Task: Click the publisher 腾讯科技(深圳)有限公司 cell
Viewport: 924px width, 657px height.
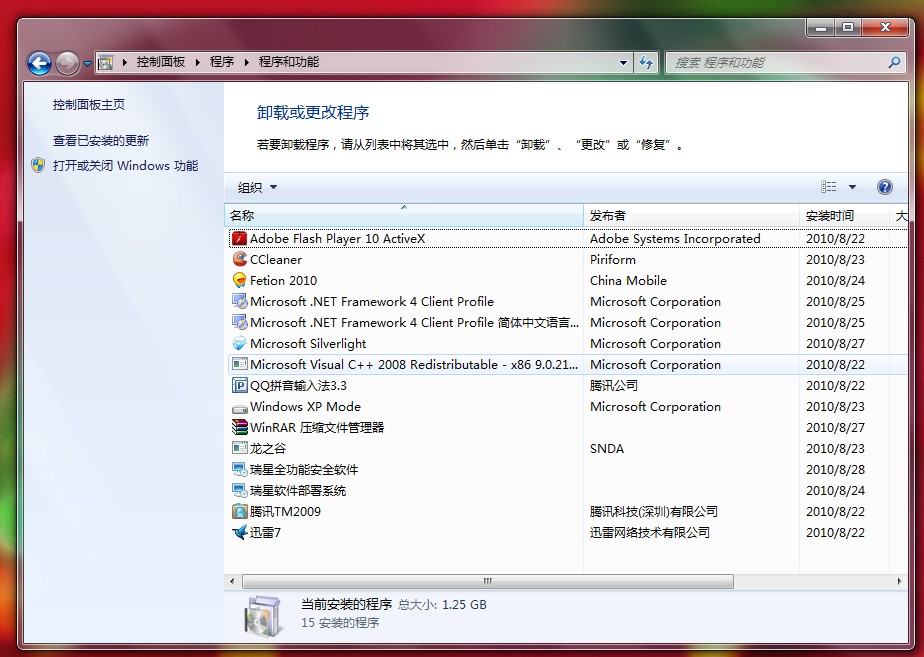Action: click(x=654, y=511)
